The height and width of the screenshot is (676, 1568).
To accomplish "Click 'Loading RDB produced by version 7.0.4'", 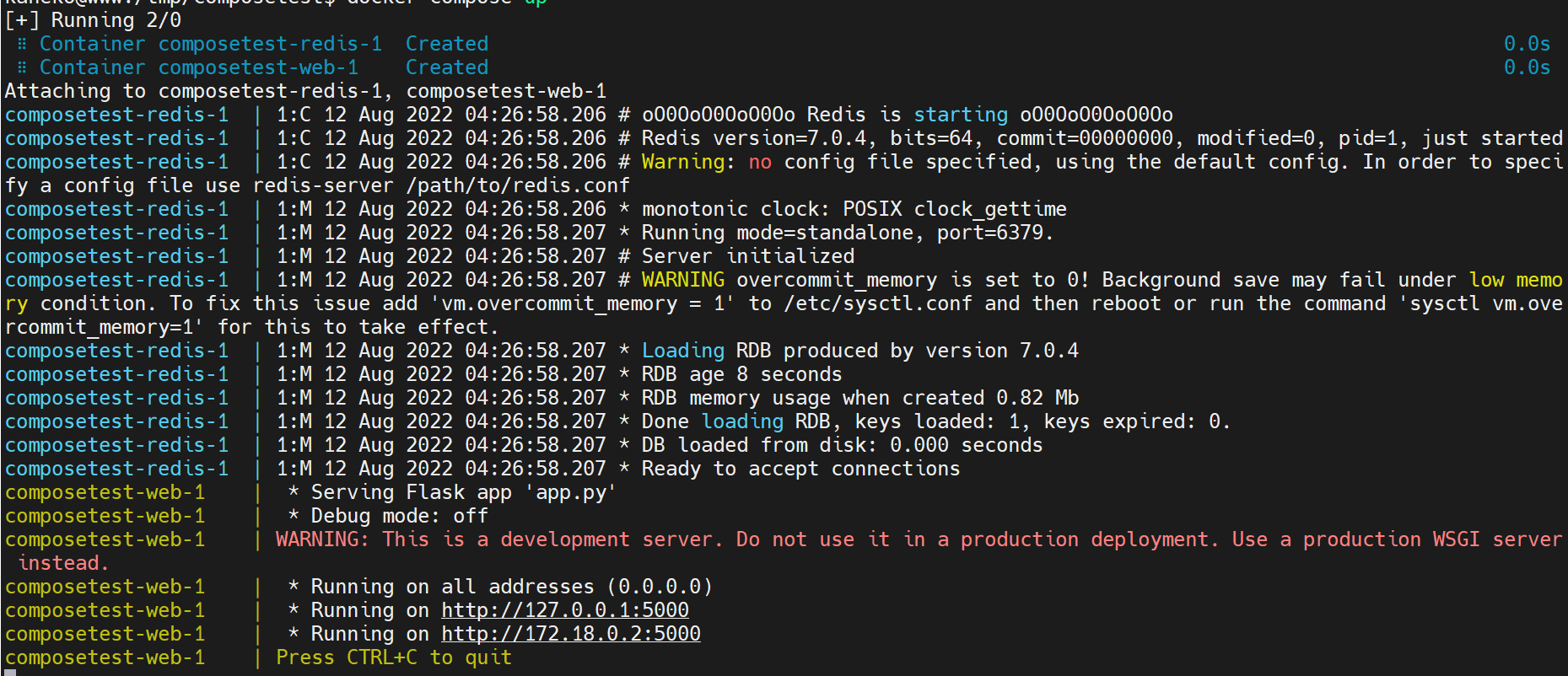I will point(860,350).
